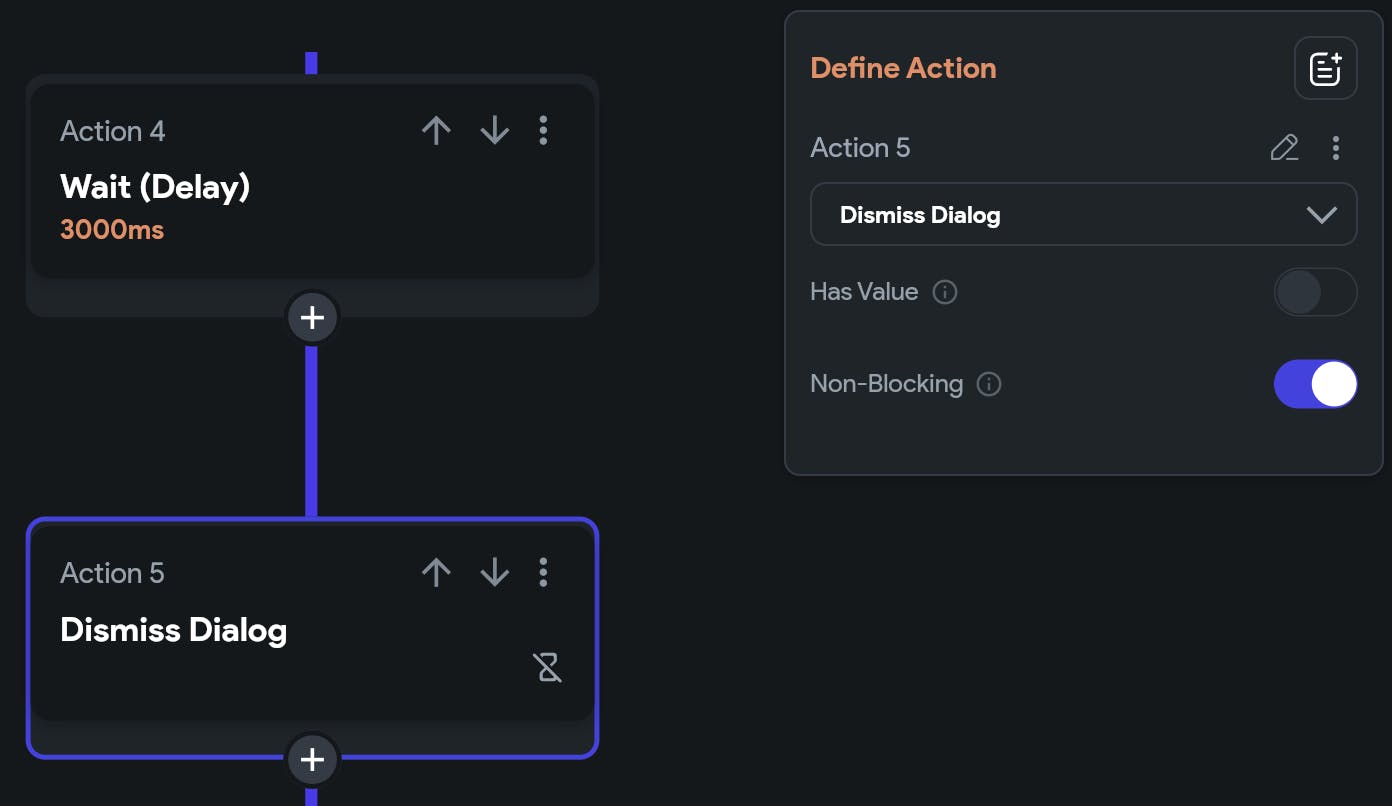Open Action 5 card three-dot menu
The image size is (1392, 806).
tap(543, 573)
